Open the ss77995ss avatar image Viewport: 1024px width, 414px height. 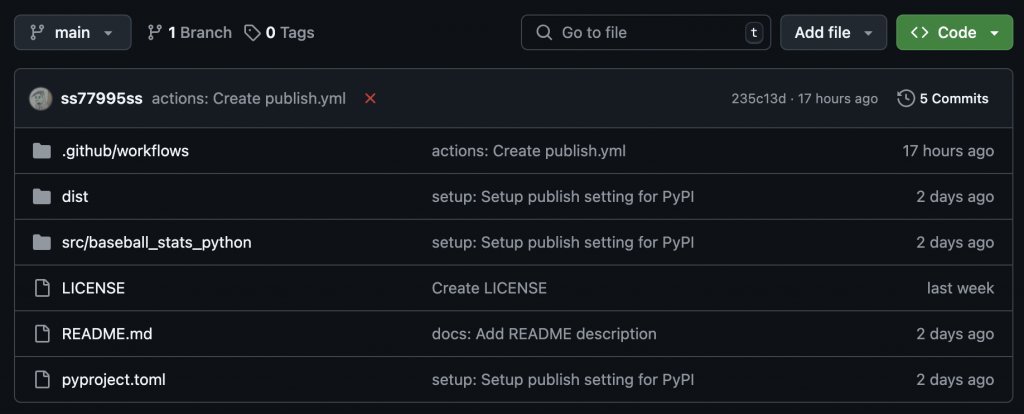pyautogui.click(x=41, y=99)
